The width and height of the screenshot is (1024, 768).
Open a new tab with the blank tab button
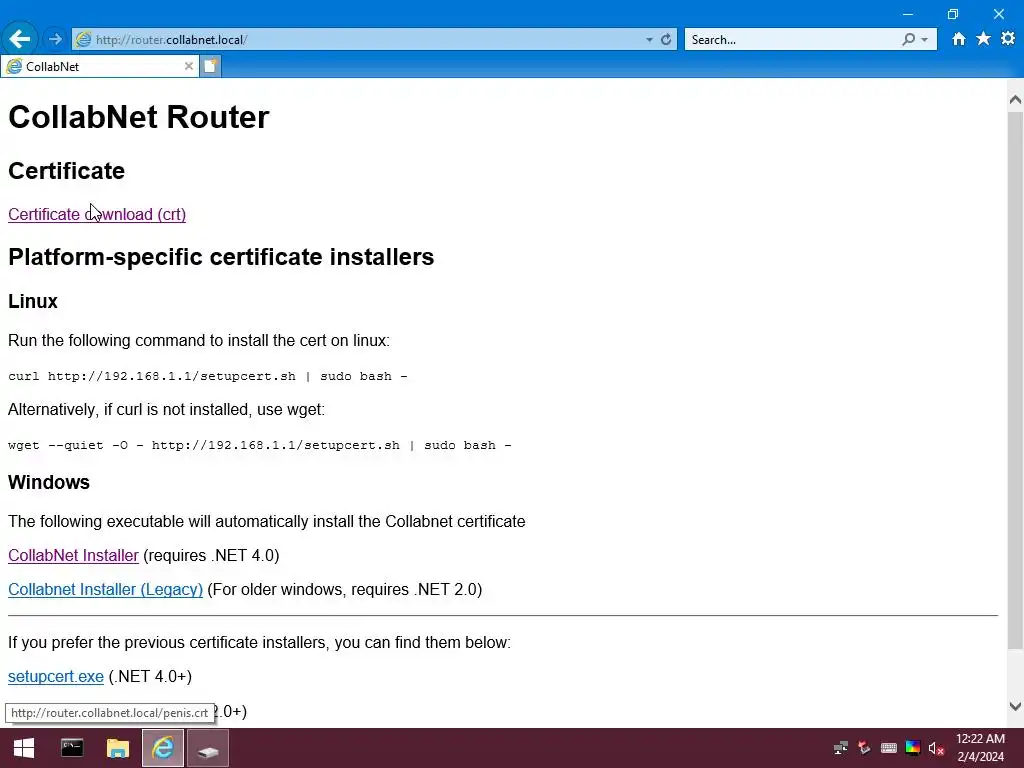coord(210,66)
